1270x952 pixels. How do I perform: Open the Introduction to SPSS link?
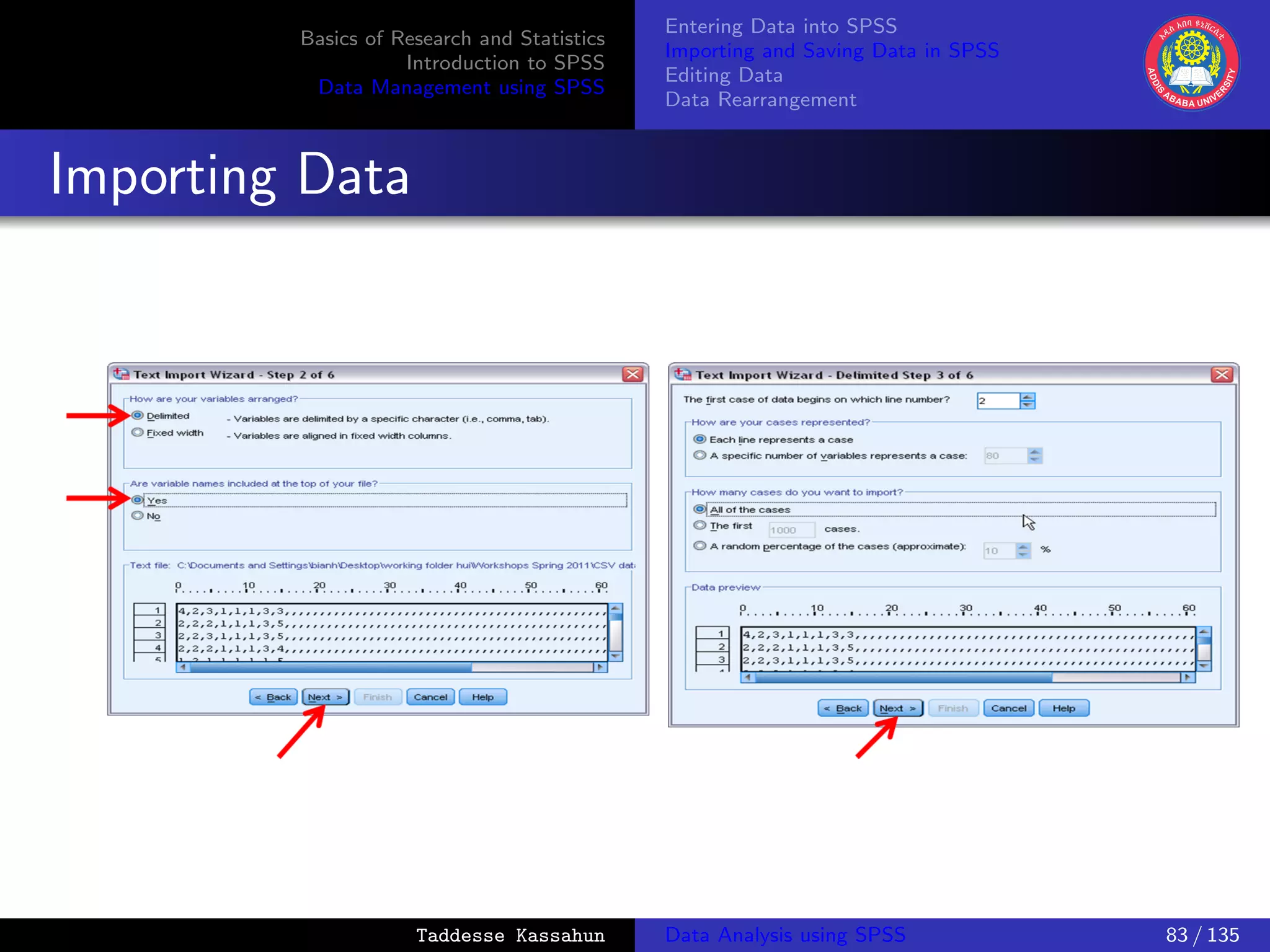[x=505, y=63]
